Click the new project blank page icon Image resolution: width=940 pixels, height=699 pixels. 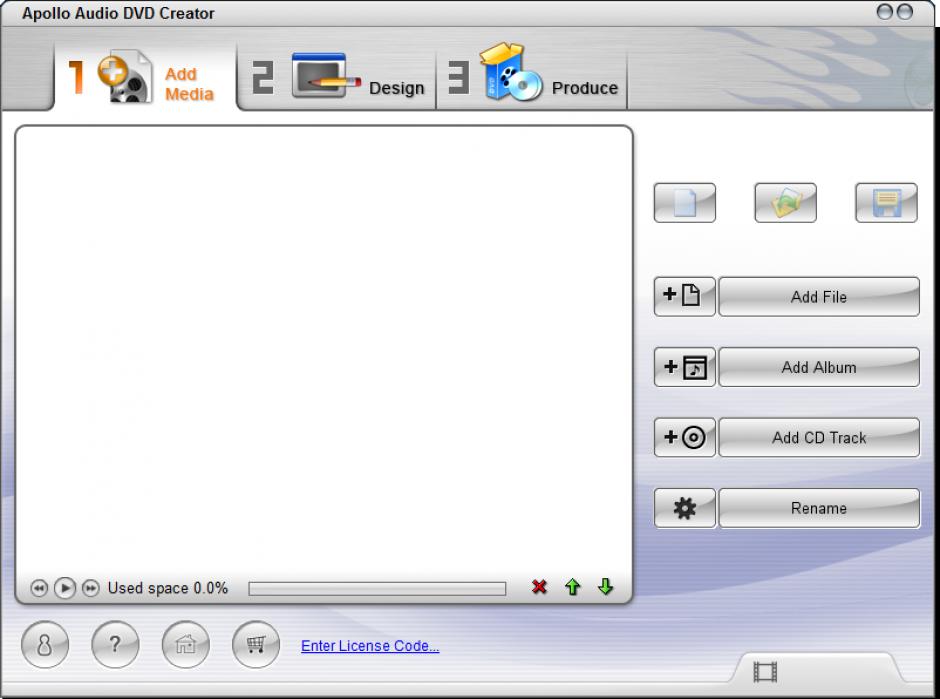pos(685,203)
